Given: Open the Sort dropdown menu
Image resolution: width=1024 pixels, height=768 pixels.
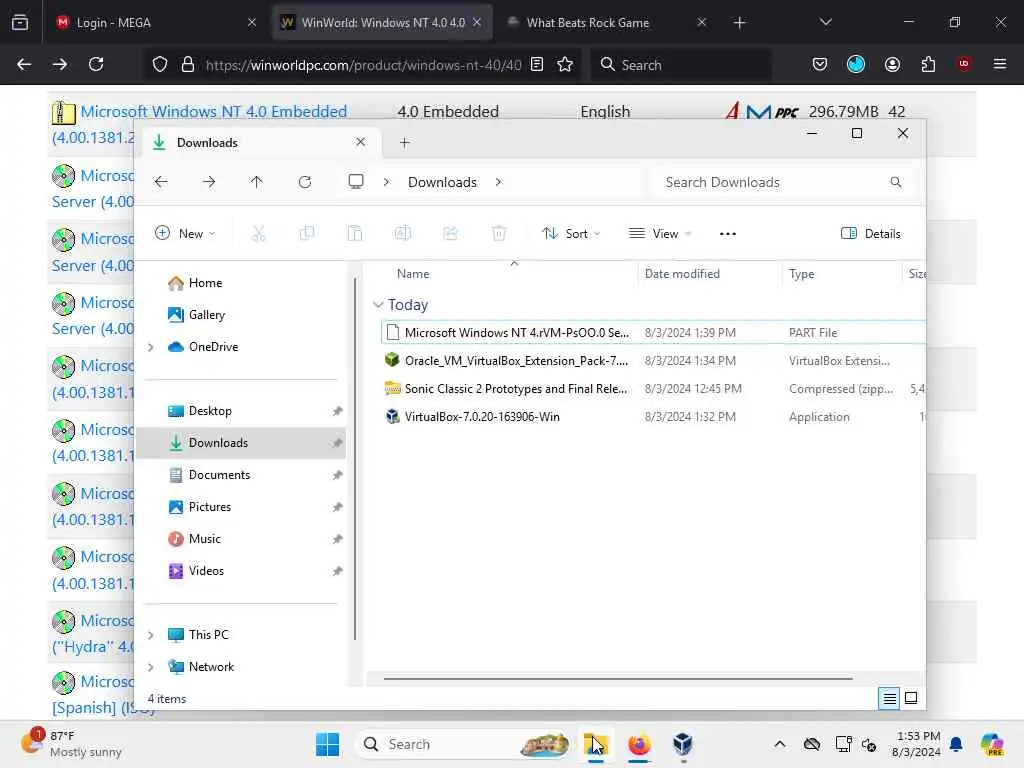Looking at the screenshot, I should (x=571, y=233).
